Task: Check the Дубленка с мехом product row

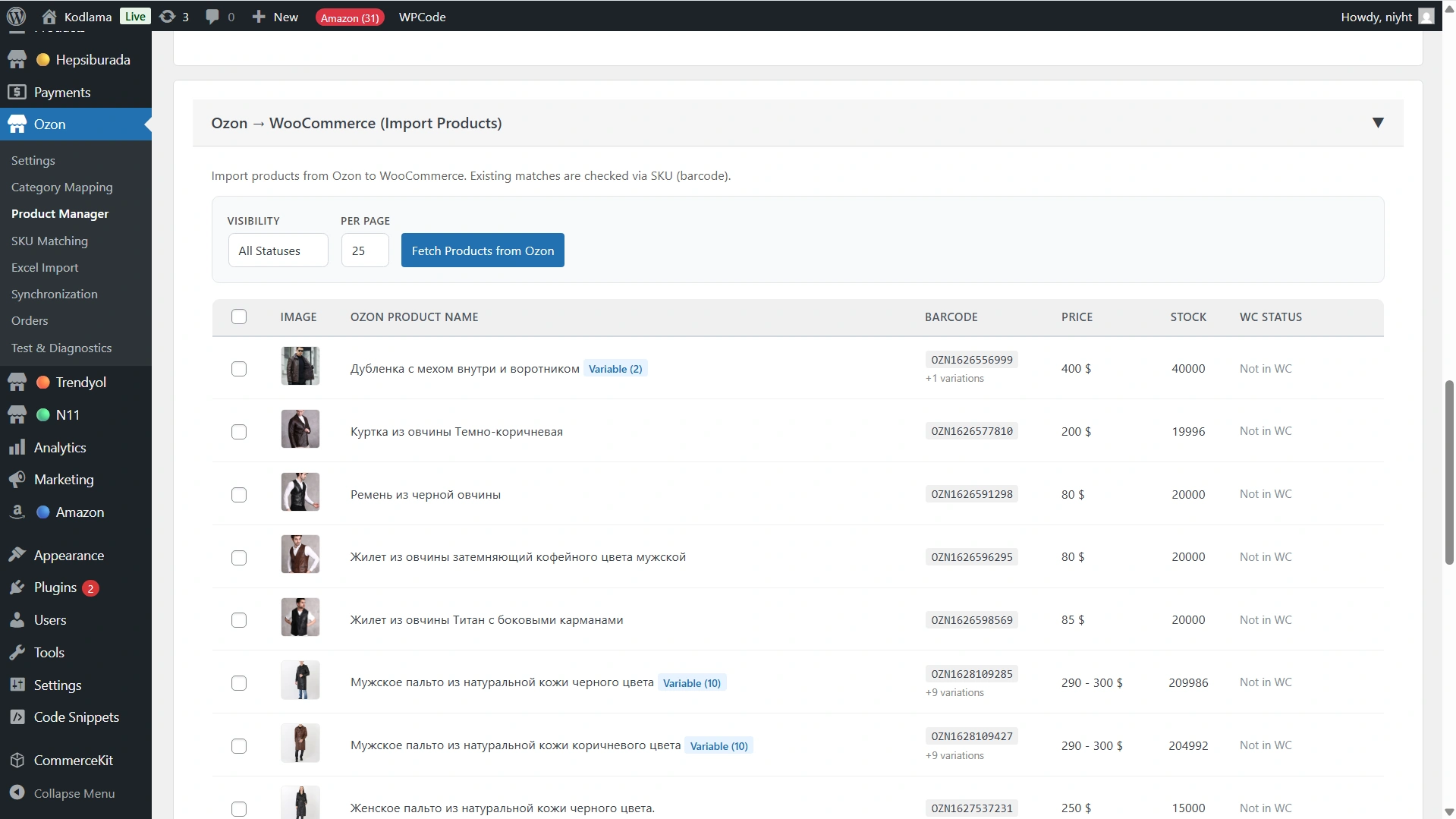Action: point(239,369)
